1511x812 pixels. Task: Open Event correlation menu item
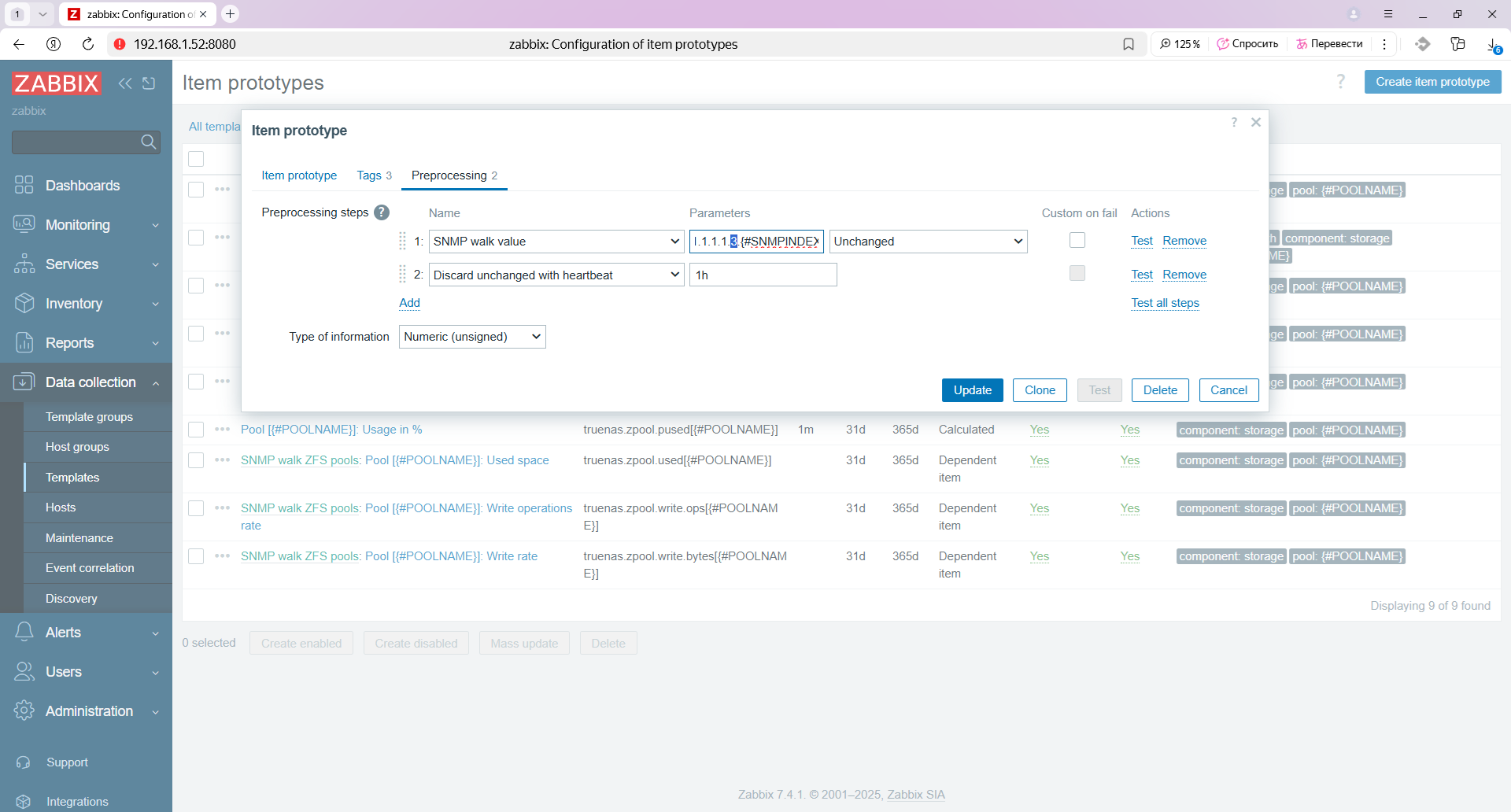[x=90, y=568]
